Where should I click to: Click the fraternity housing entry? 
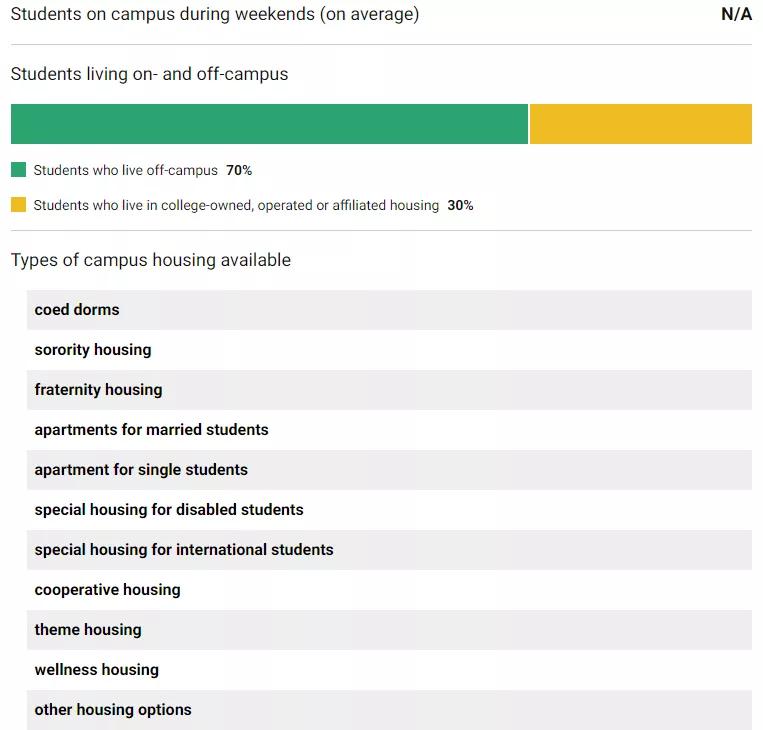pyautogui.click(x=98, y=390)
